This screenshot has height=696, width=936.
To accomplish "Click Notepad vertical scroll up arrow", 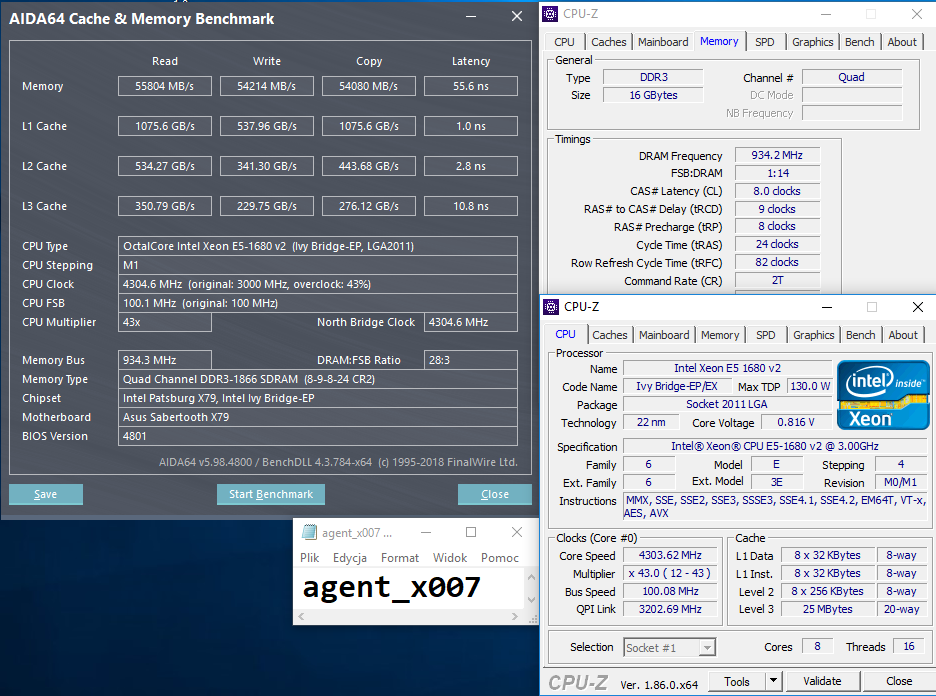I will tap(531, 577).
